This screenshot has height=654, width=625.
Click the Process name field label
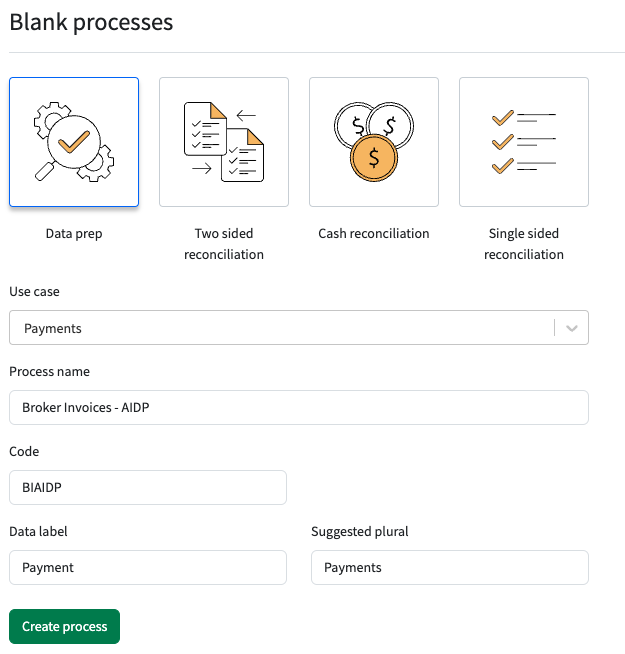coord(49,372)
